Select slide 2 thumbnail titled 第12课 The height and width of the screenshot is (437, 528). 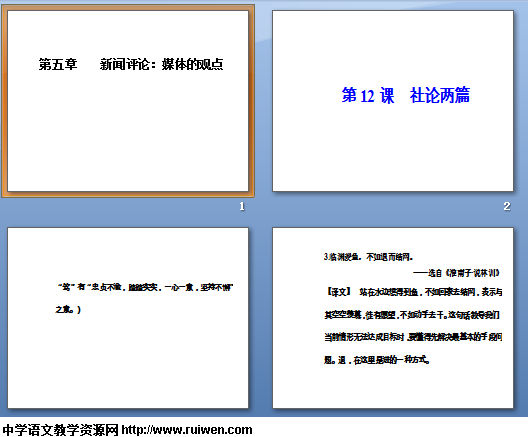393,101
